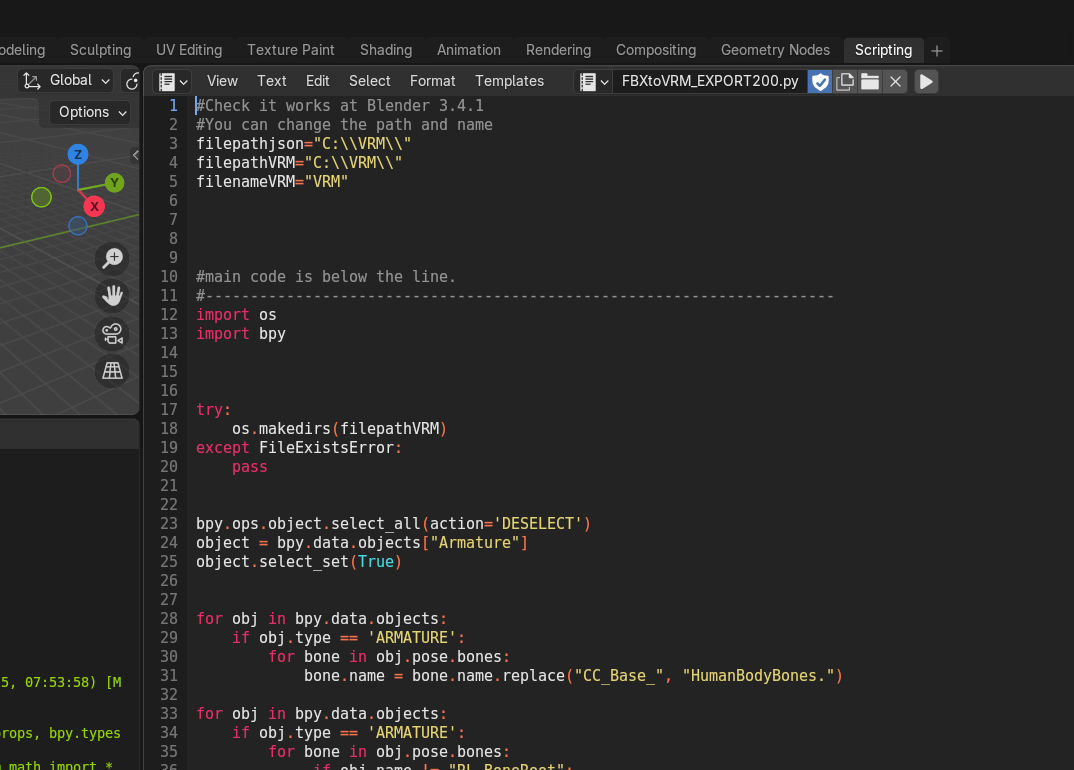Toggle the camera view icon

click(112, 334)
